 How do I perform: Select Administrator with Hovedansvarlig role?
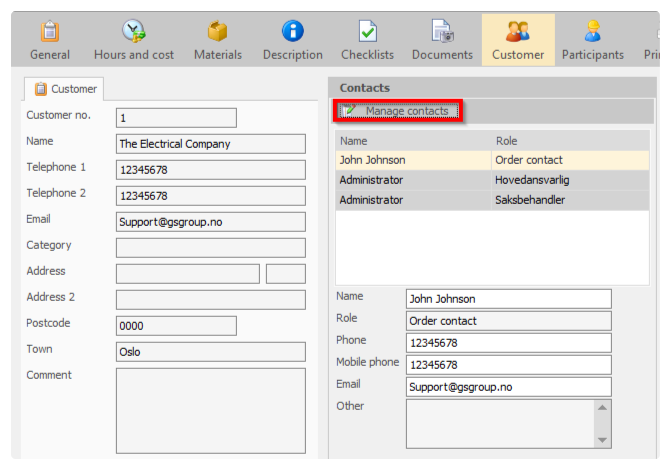tap(492, 180)
